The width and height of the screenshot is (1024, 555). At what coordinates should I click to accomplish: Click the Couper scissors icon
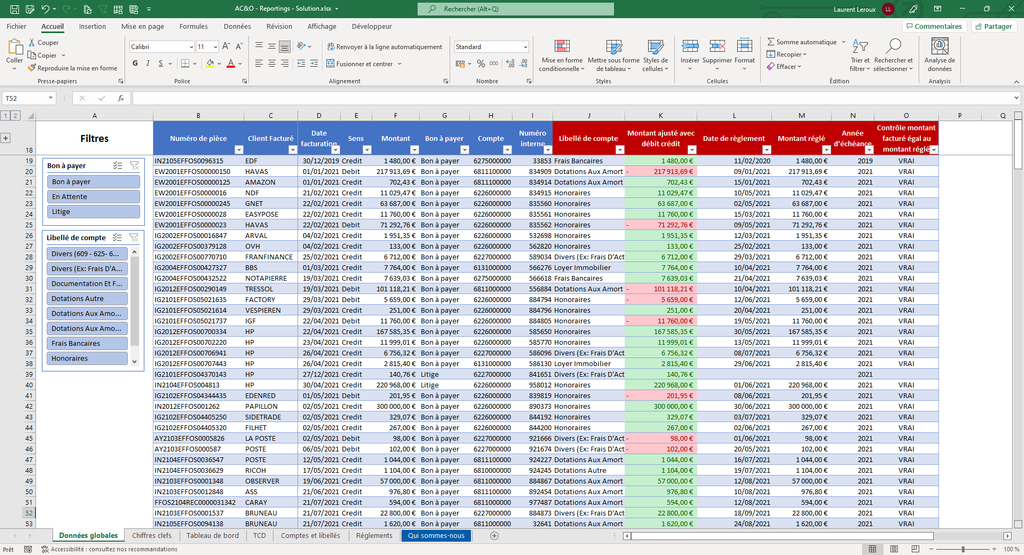click(x=32, y=43)
